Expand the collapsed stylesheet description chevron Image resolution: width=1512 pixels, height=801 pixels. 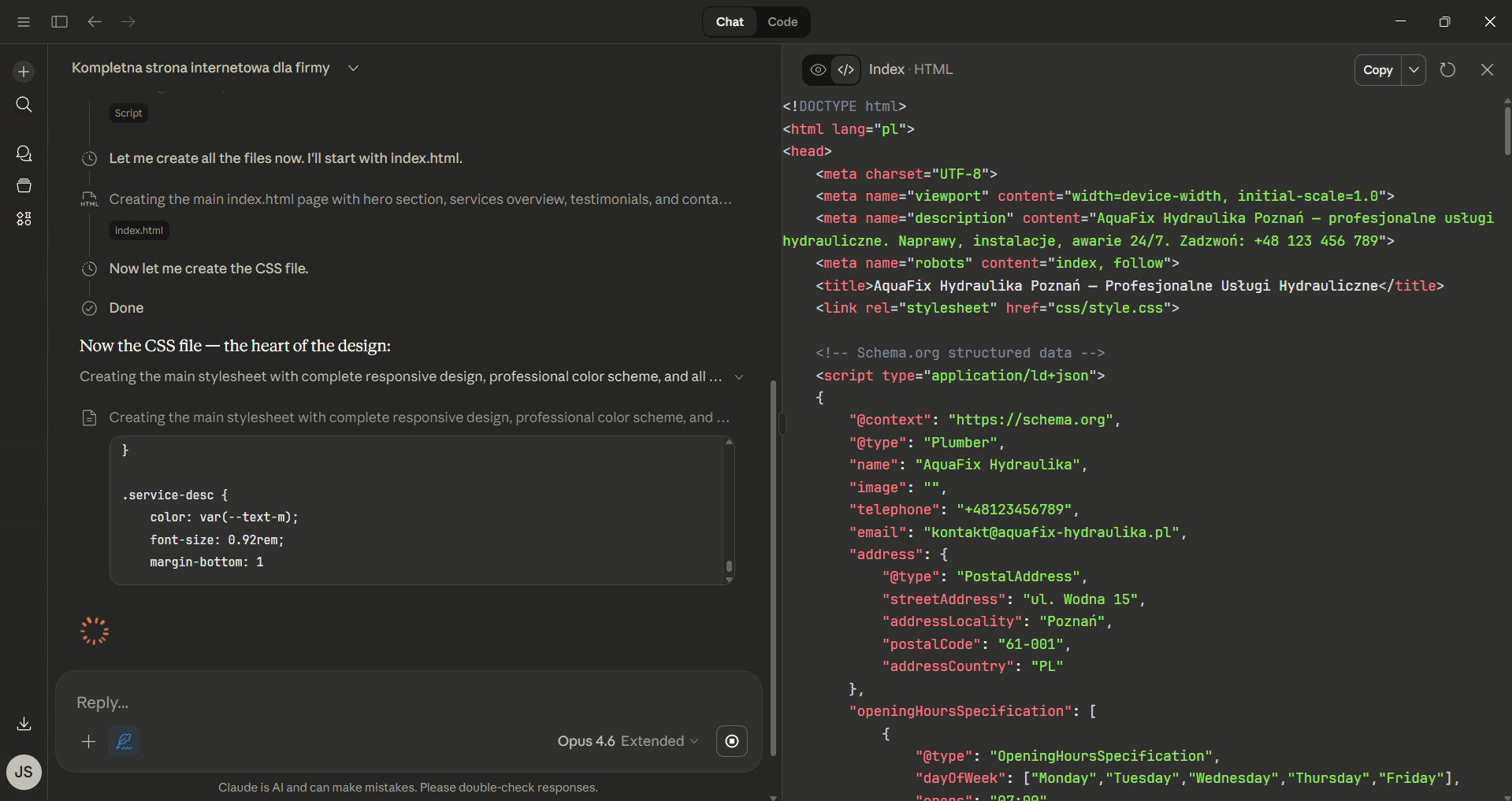(x=740, y=377)
